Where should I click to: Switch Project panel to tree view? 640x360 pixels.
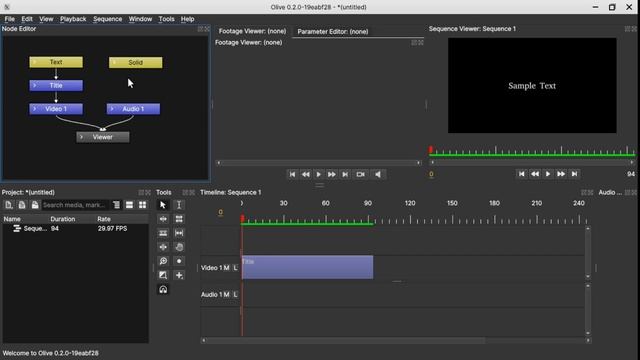click(x=116, y=205)
